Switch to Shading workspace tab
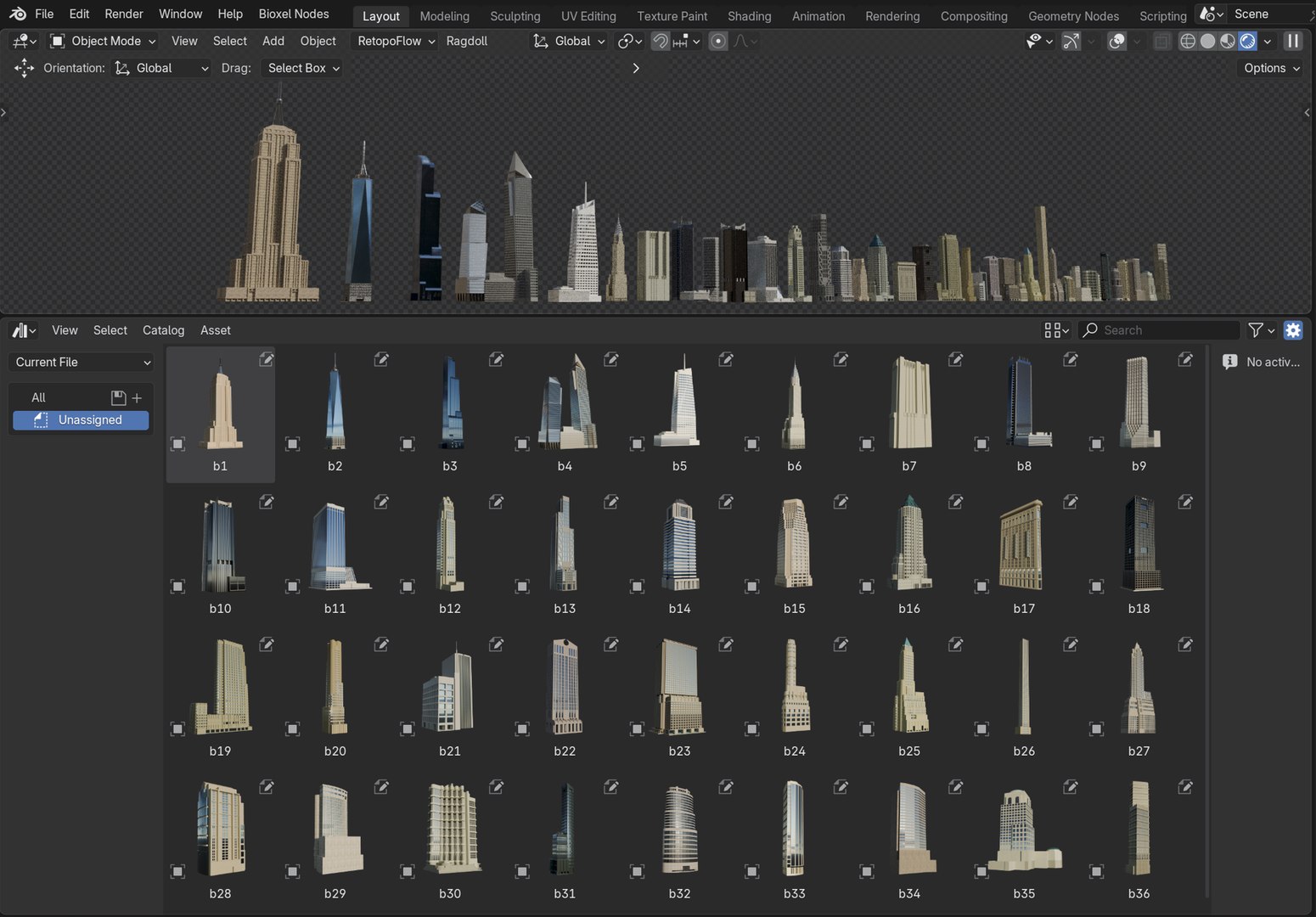This screenshot has height=917, width=1316. pos(749,16)
